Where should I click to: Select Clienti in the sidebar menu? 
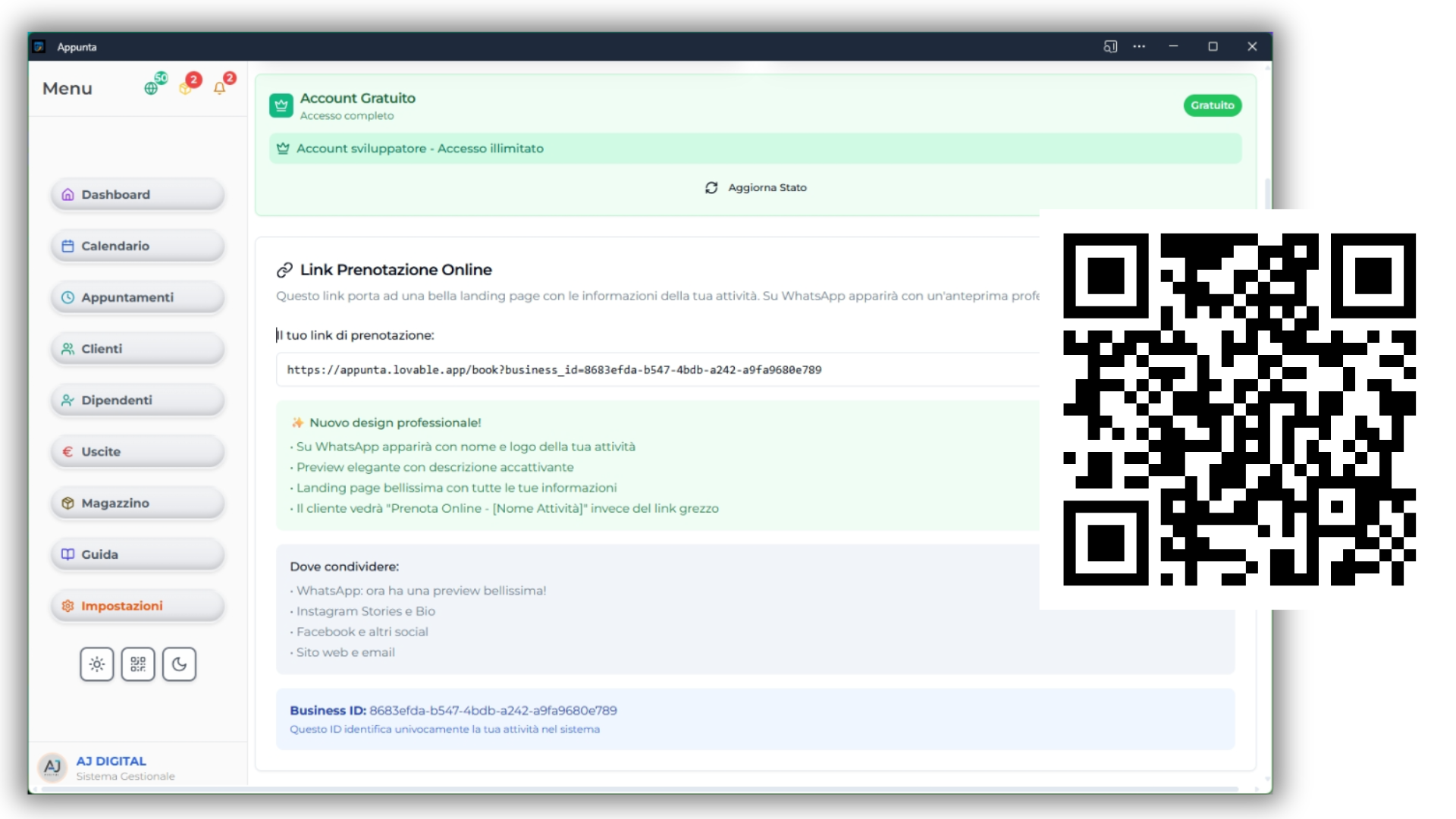pos(138,349)
